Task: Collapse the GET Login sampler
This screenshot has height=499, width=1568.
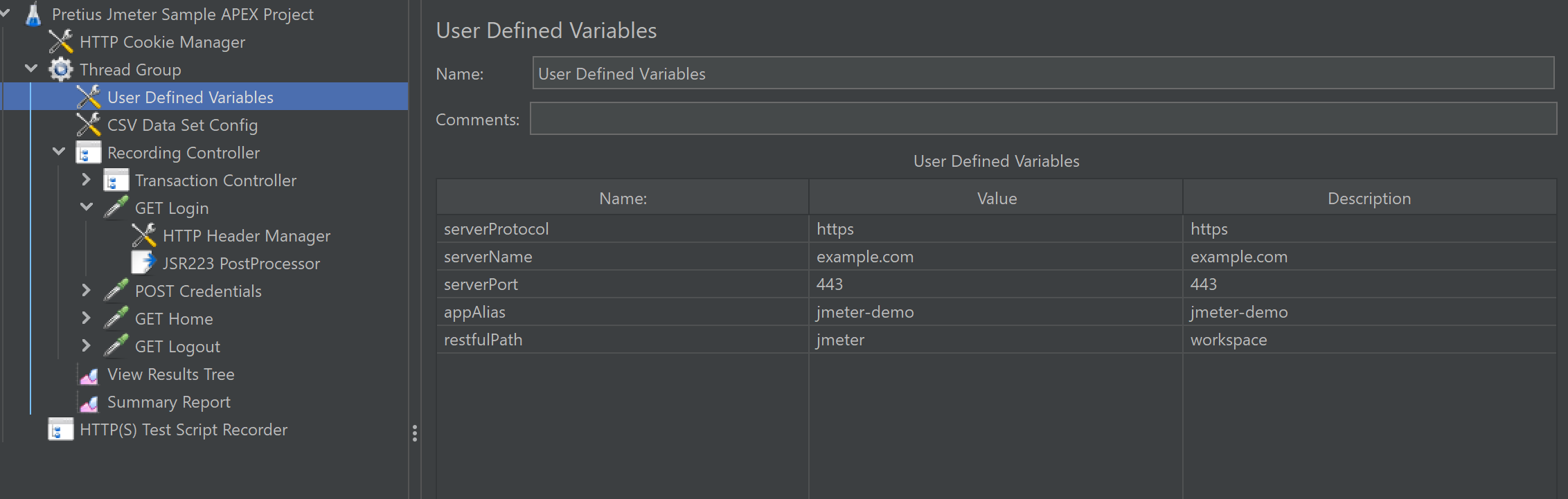Action: point(87,207)
